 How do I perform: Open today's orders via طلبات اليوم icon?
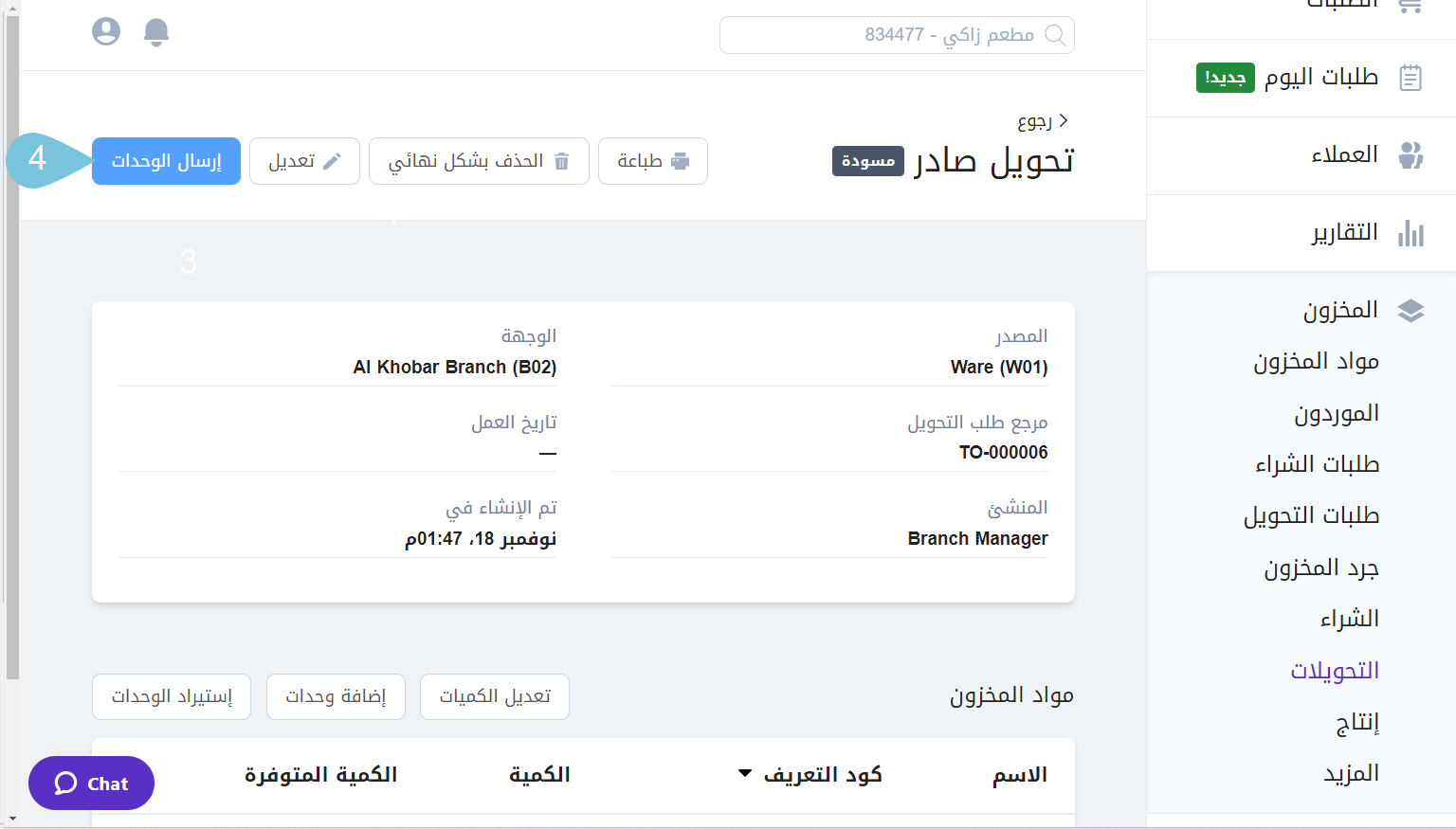point(1410,78)
